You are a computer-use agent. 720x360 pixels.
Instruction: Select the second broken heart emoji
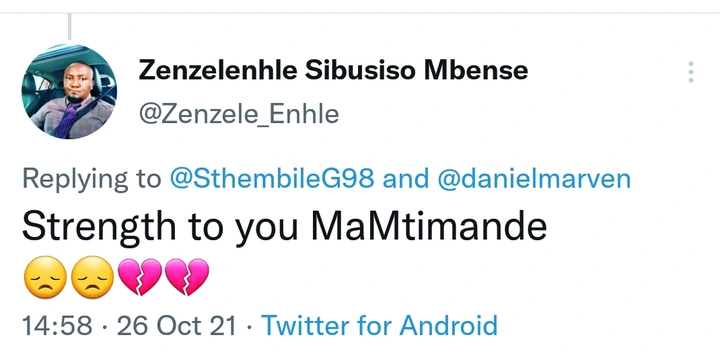coord(187,277)
